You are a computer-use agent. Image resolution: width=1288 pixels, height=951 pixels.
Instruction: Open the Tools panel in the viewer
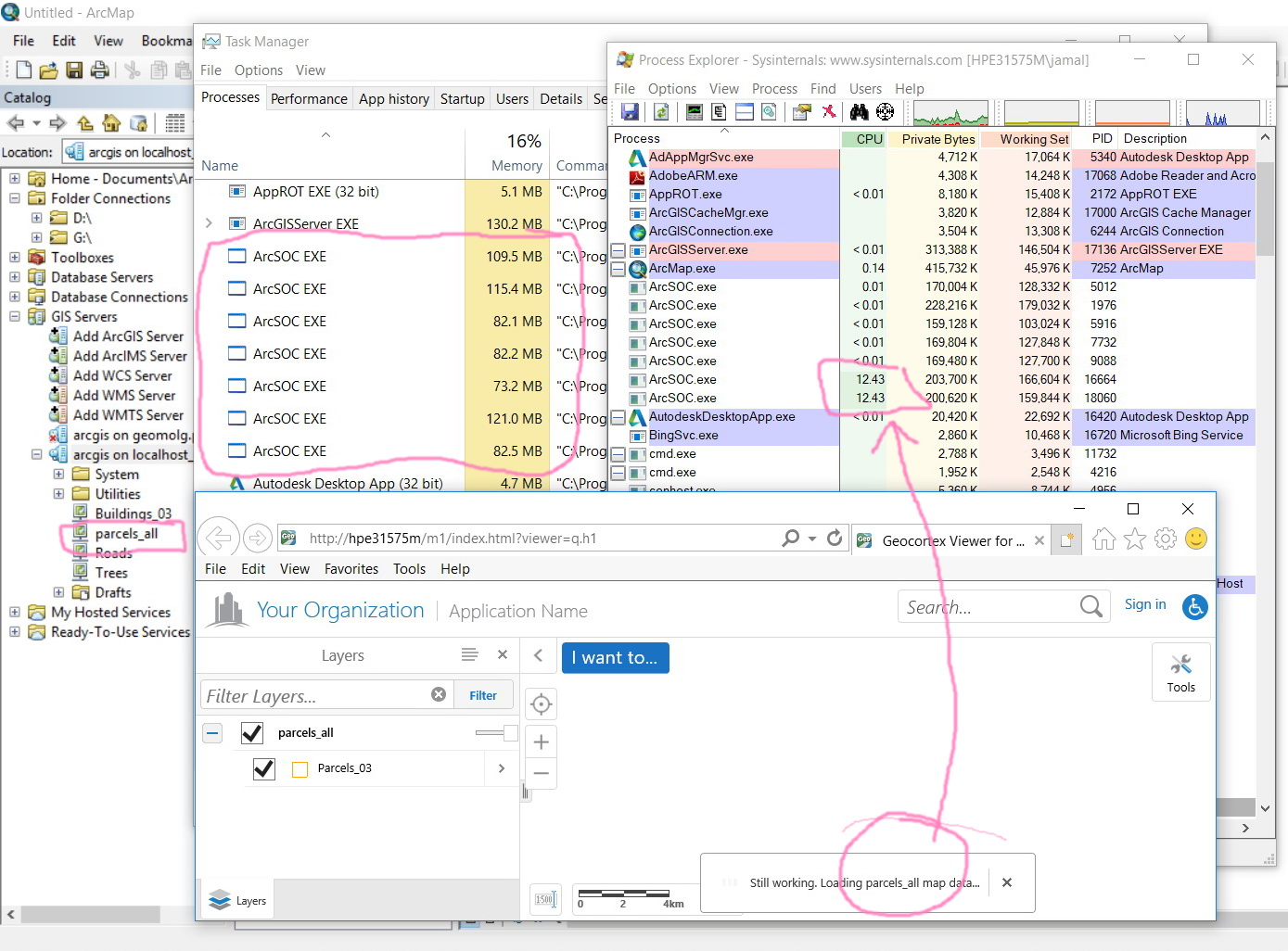point(1181,673)
